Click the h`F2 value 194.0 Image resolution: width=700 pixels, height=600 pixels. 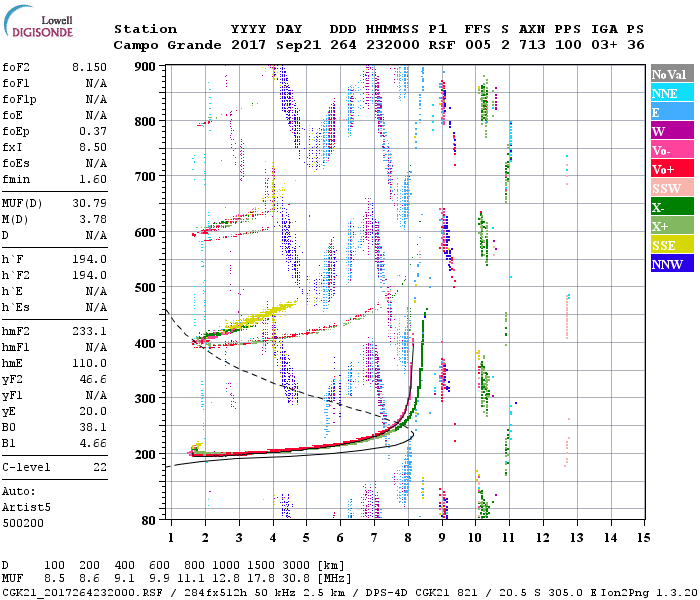(x=89, y=275)
